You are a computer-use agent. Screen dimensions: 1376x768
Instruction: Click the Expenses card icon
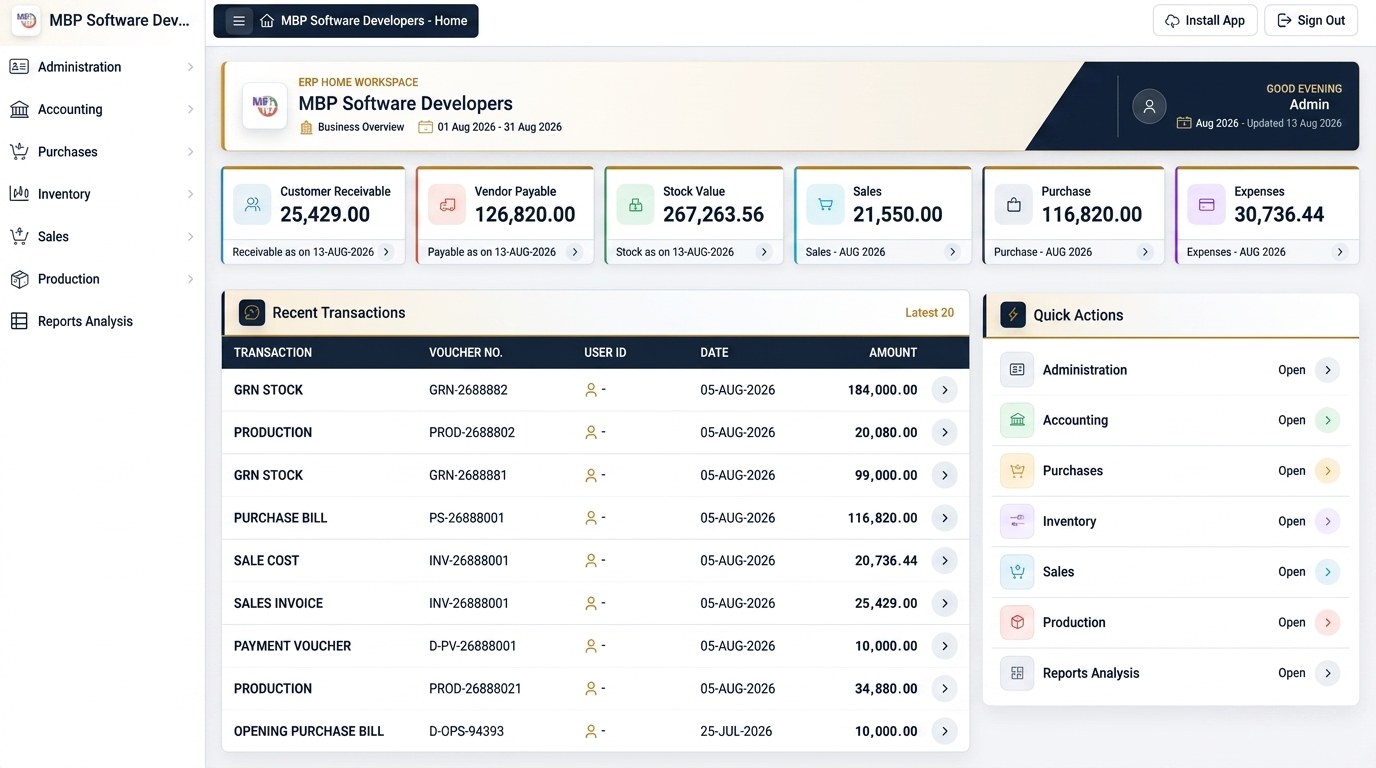[1206, 204]
